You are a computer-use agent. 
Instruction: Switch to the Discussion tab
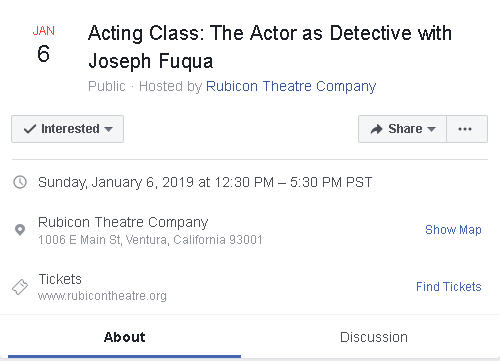(374, 337)
